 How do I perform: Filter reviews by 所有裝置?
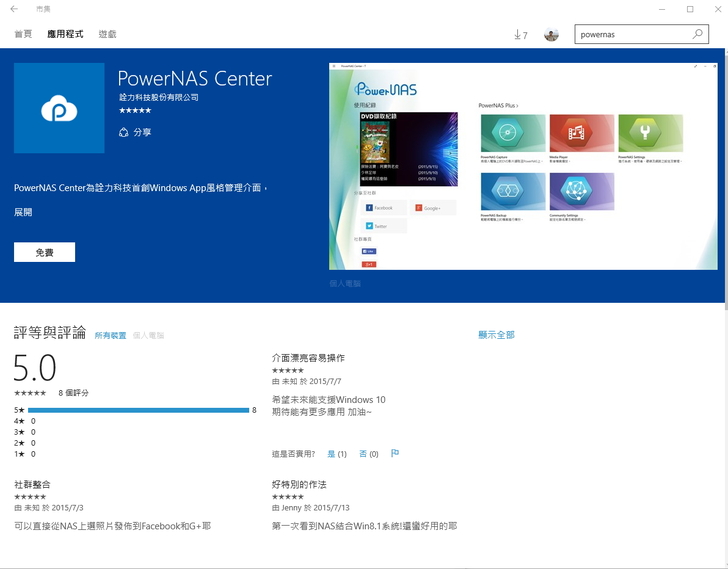coord(111,336)
